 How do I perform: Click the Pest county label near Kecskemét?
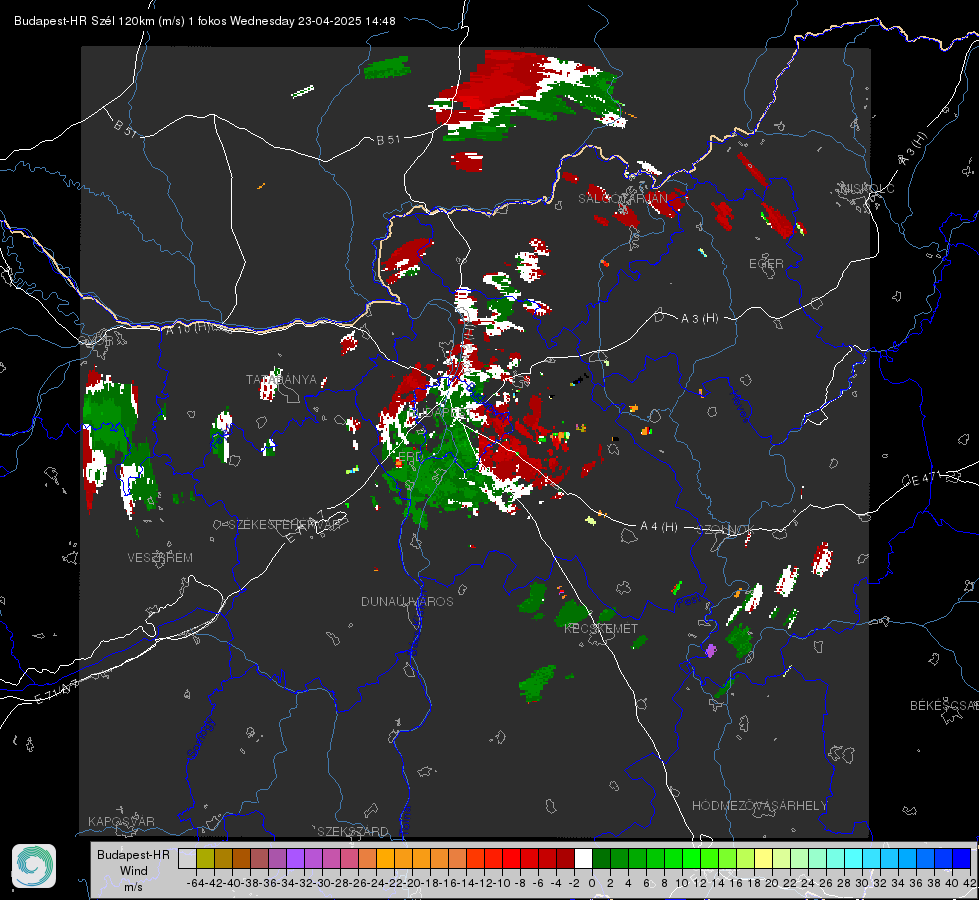click(x=689, y=601)
